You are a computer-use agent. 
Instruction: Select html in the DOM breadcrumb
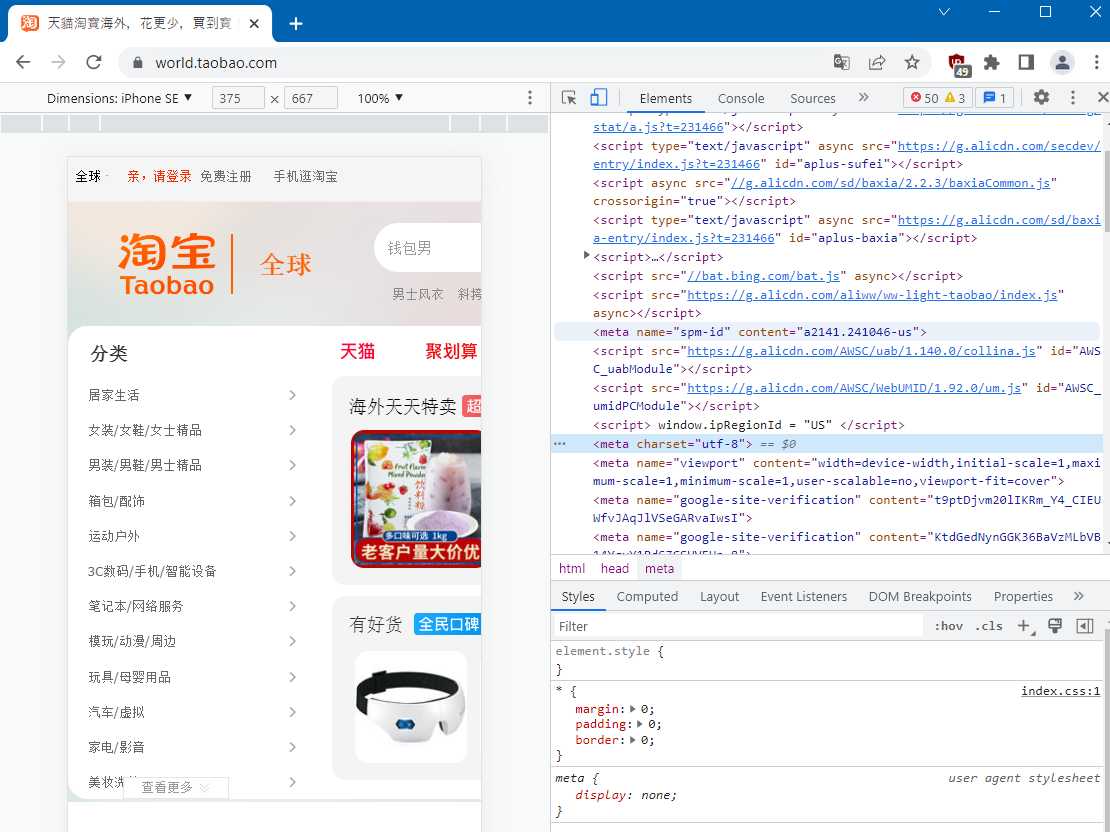point(571,569)
